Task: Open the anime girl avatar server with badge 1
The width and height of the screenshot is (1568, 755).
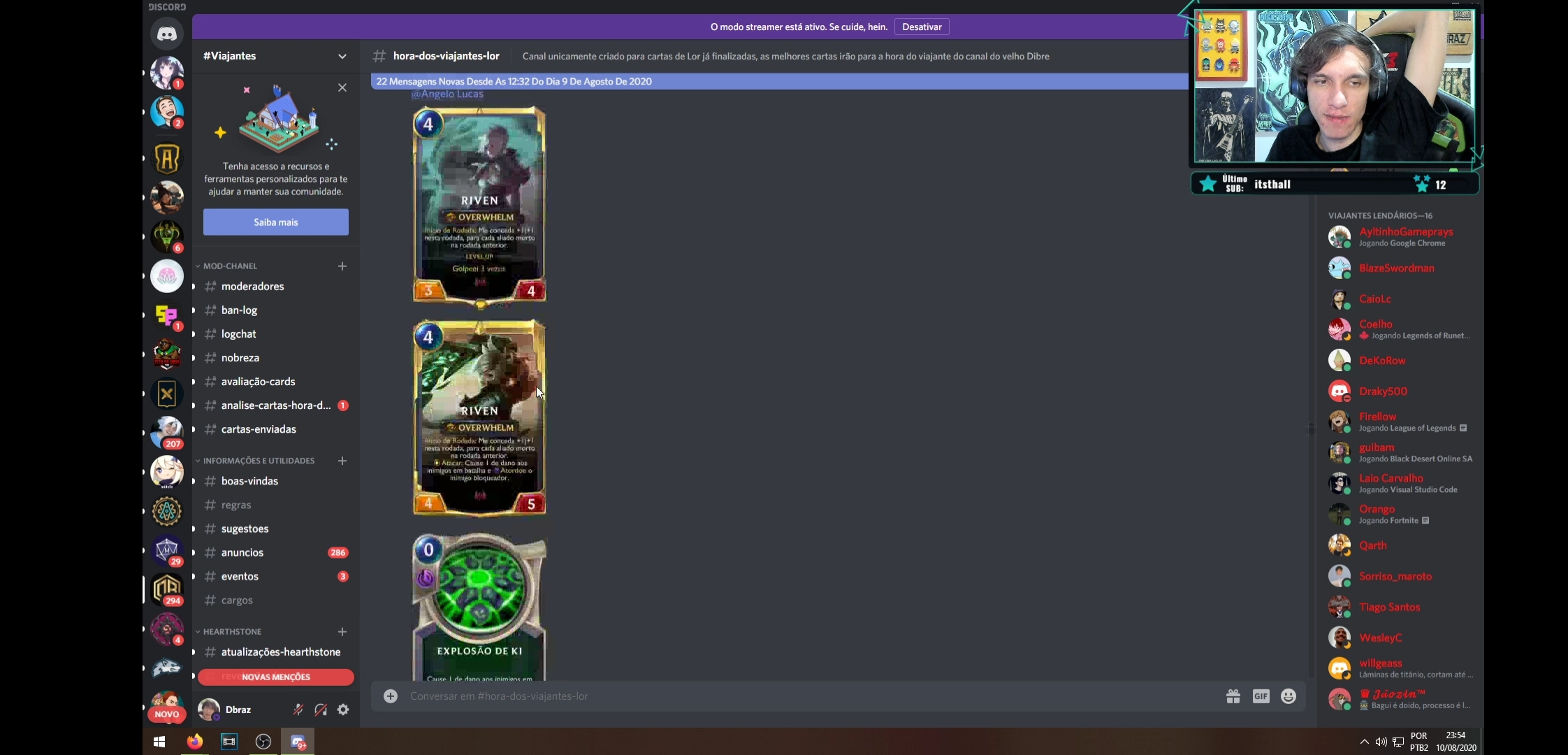Action: 166,73
